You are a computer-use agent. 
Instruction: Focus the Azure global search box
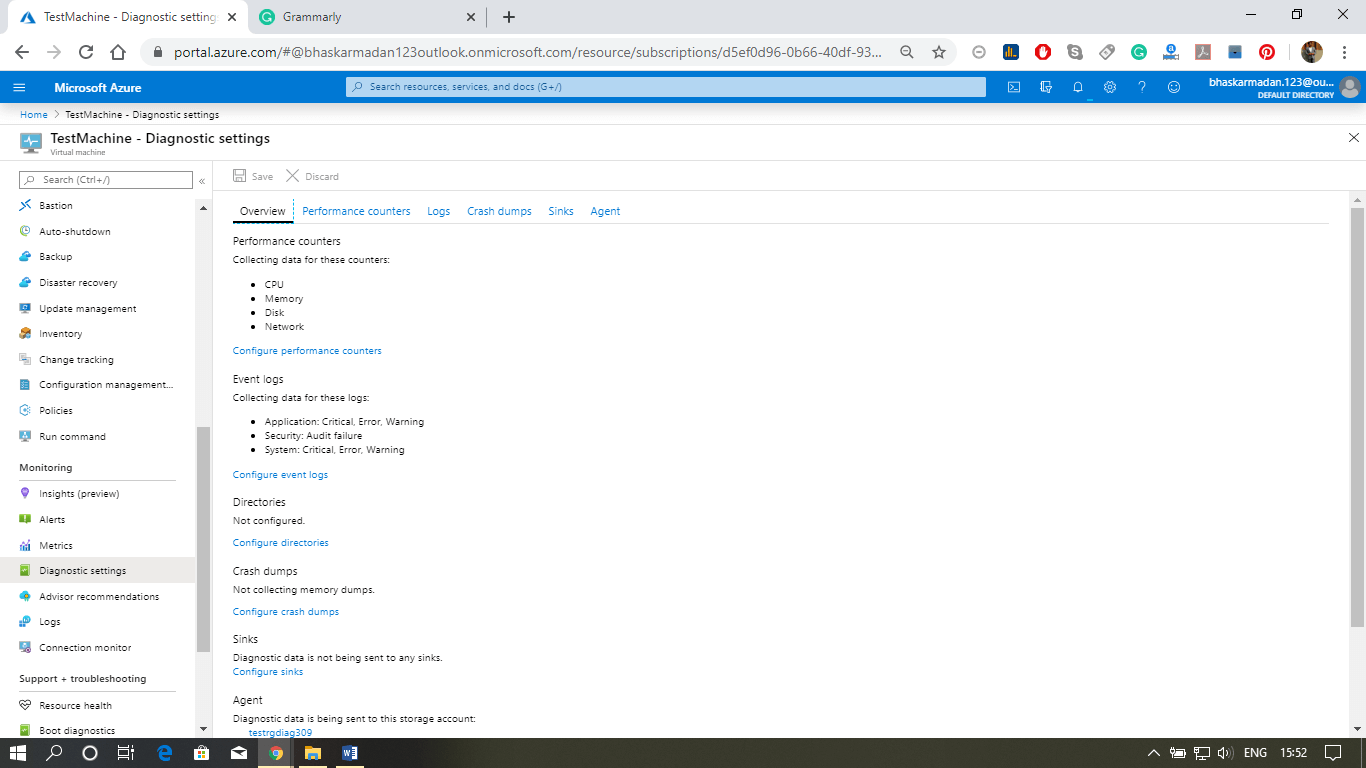pyautogui.click(x=666, y=87)
